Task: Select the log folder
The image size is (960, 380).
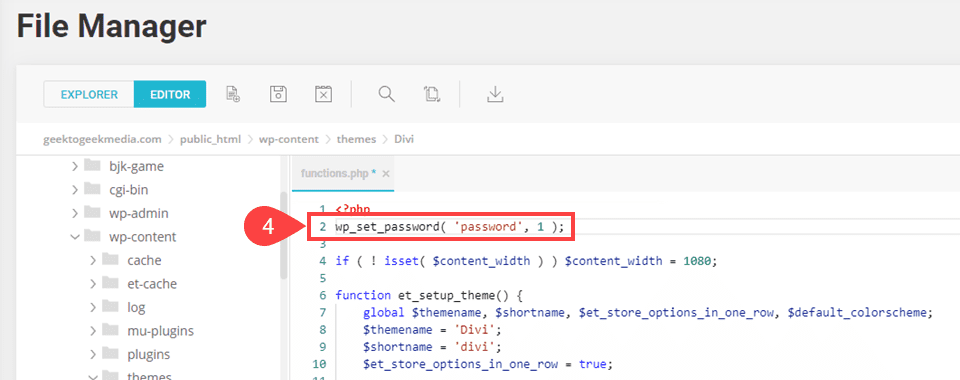Action: (136, 307)
